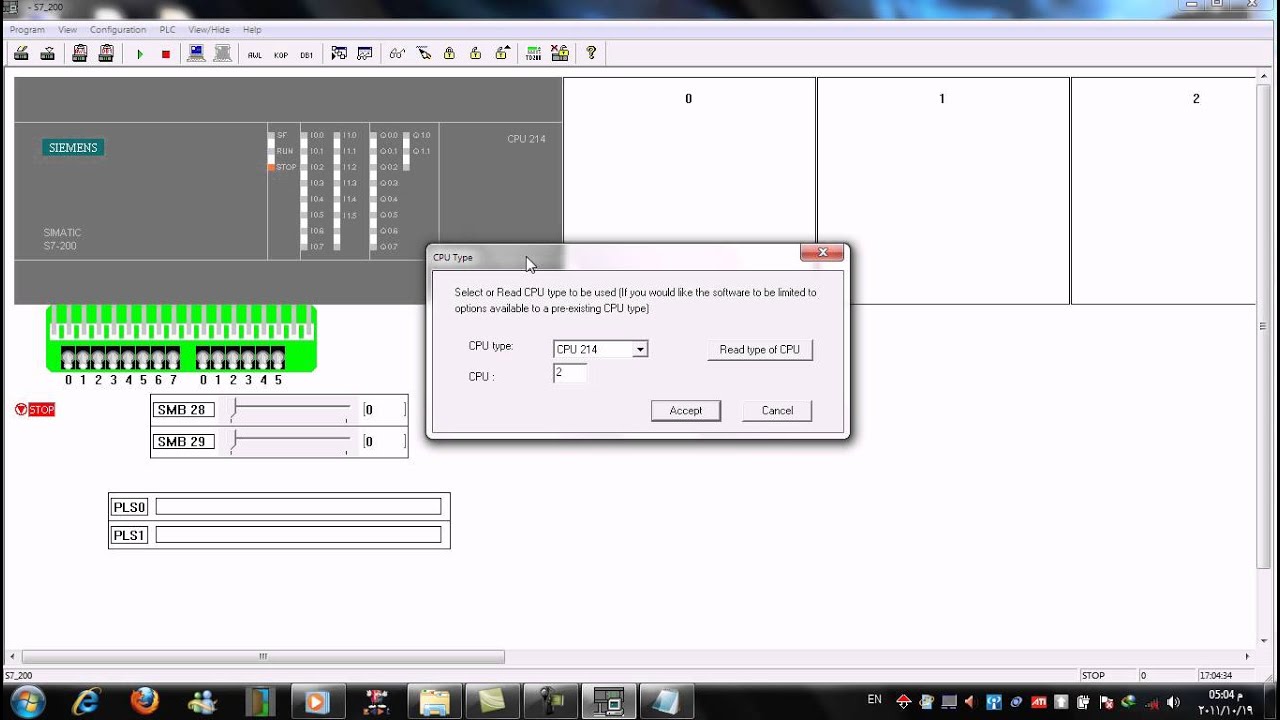Launch Internet Explorer from taskbar
Image resolution: width=1280 pixels, height=720 pixels.
[86, 701]
